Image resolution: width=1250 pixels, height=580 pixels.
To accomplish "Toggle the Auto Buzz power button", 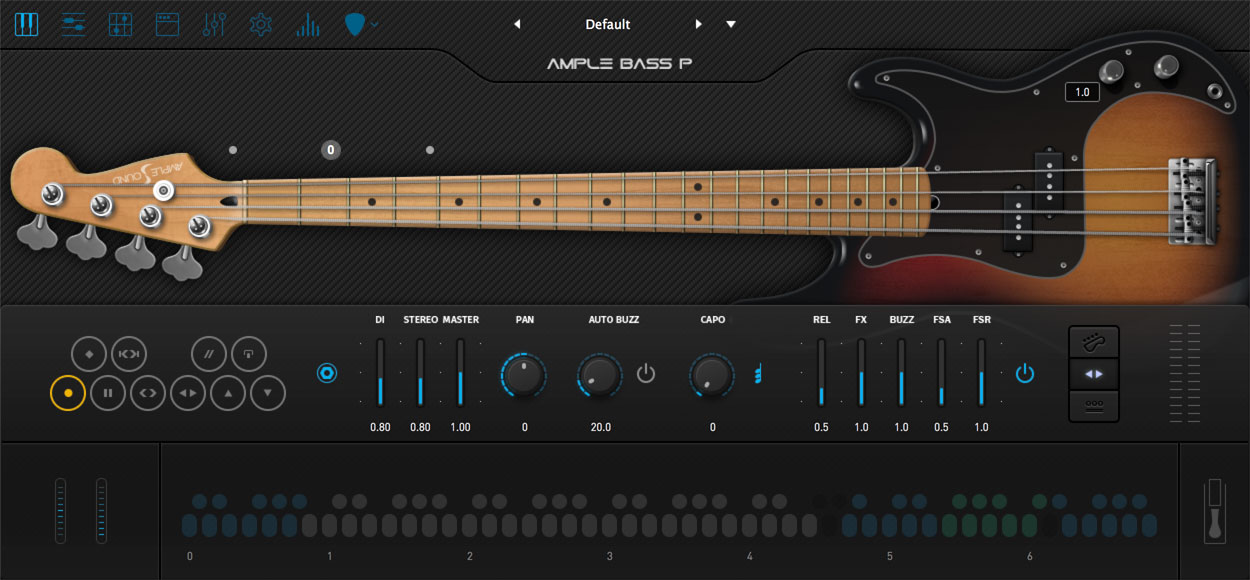I will (x=646, y=374).
